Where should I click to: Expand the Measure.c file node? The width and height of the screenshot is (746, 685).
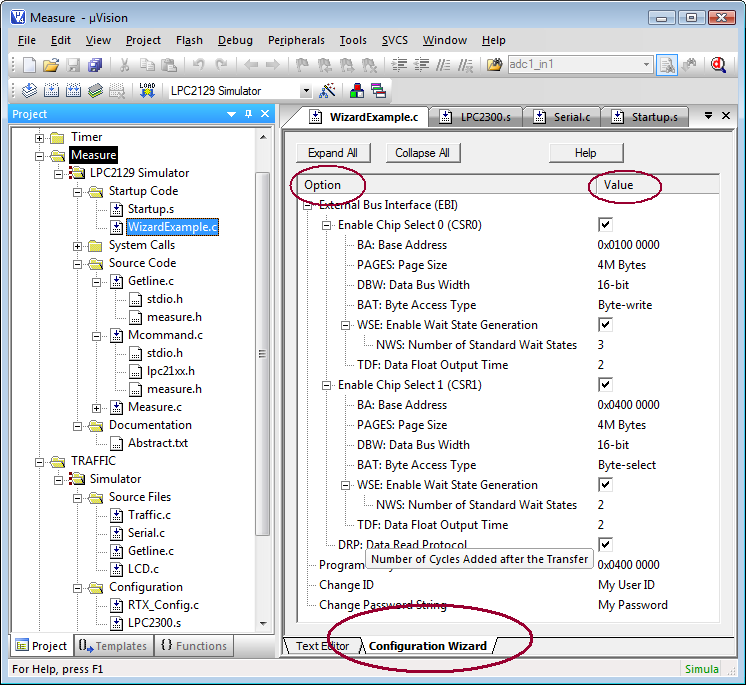click(96, 409)
